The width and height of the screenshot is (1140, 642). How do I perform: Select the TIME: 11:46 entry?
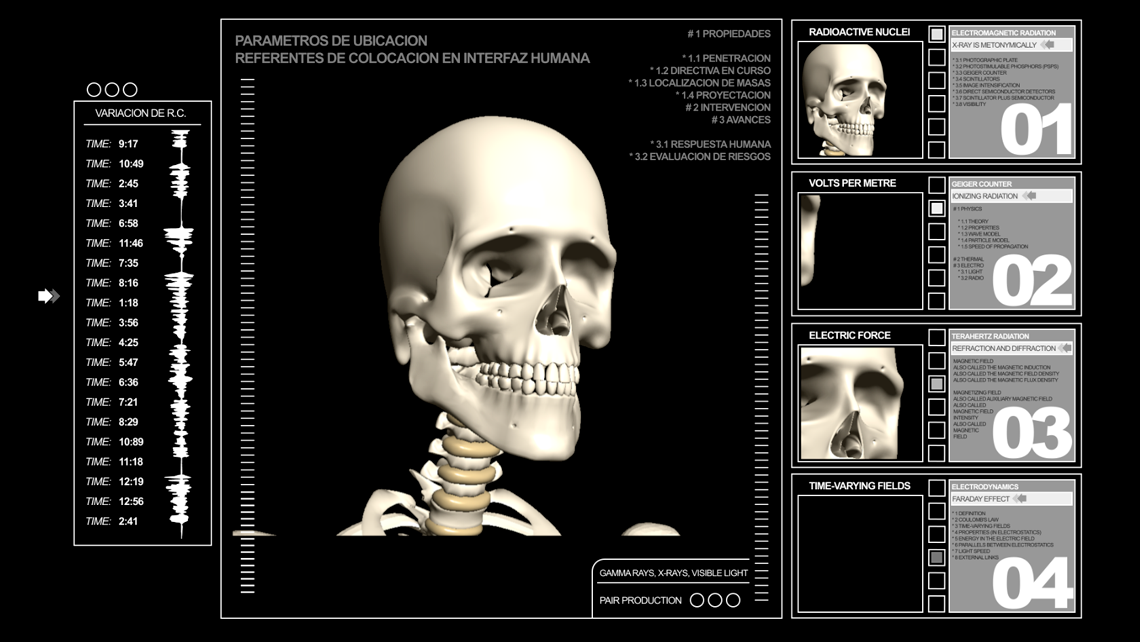pos(115,243)
